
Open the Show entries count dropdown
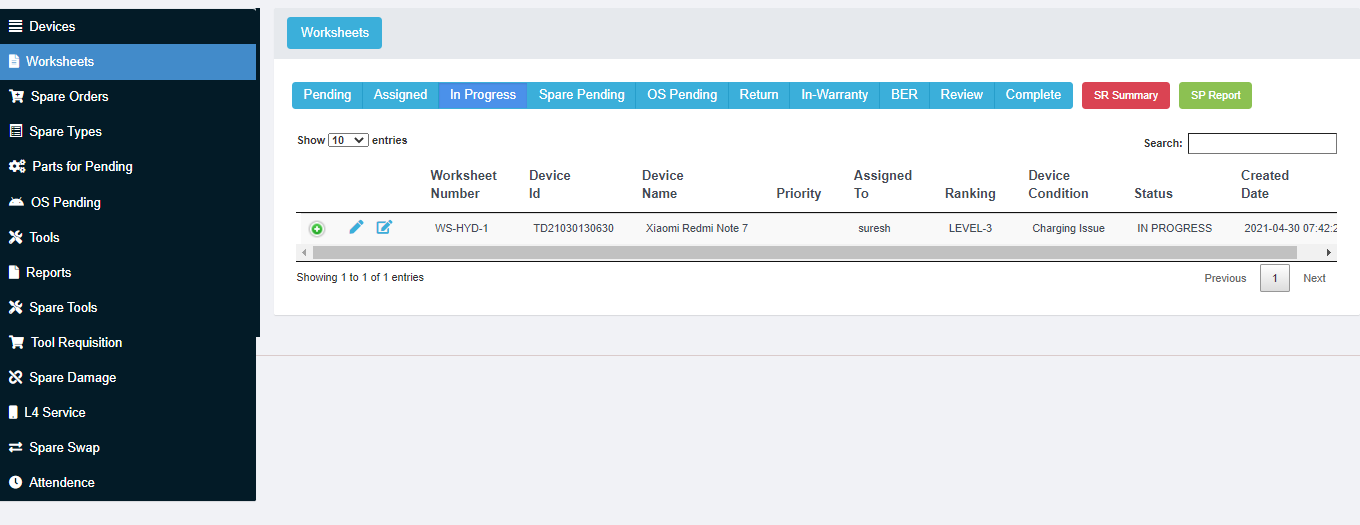pos(348,141)
